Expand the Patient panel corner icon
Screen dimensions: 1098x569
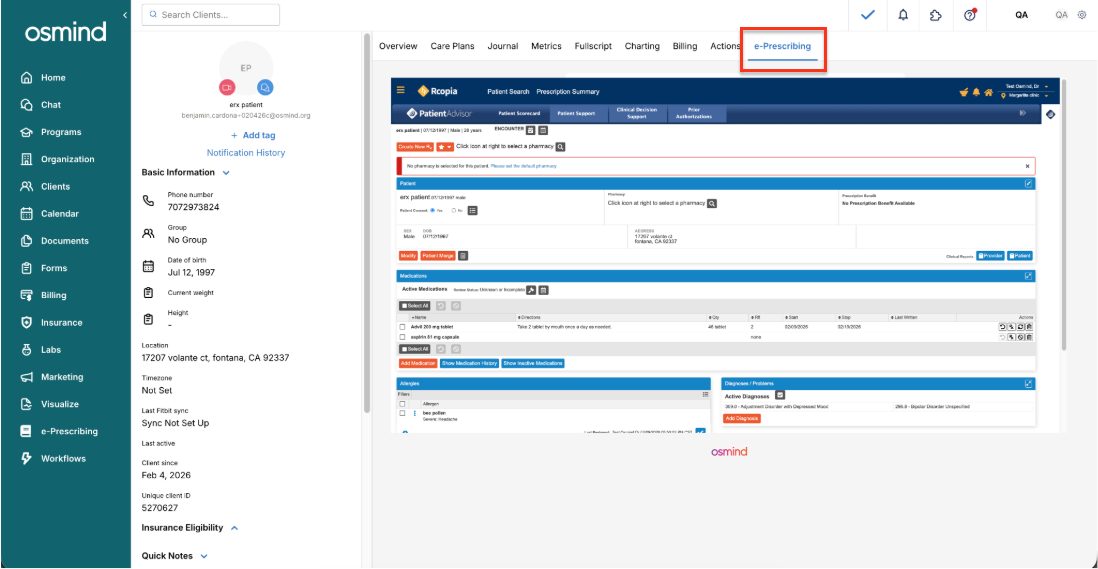pos(1028,183)
